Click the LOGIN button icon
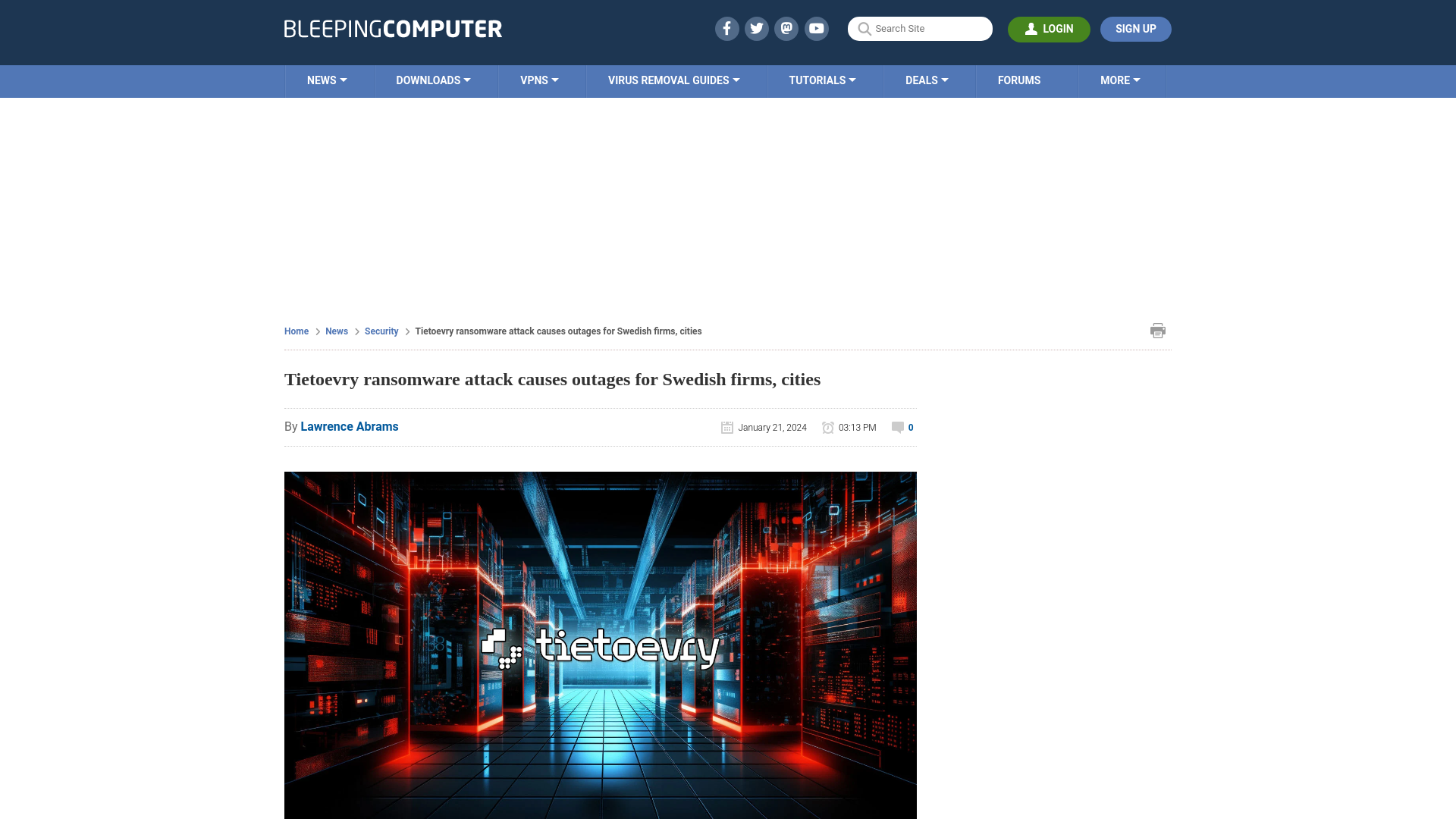 tap(1031, 29)
